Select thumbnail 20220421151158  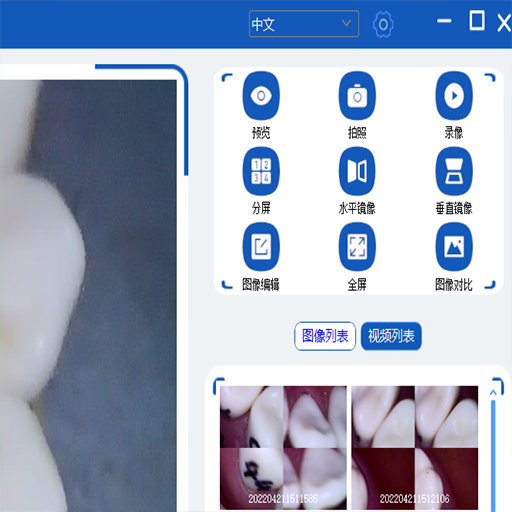point(283,448)
